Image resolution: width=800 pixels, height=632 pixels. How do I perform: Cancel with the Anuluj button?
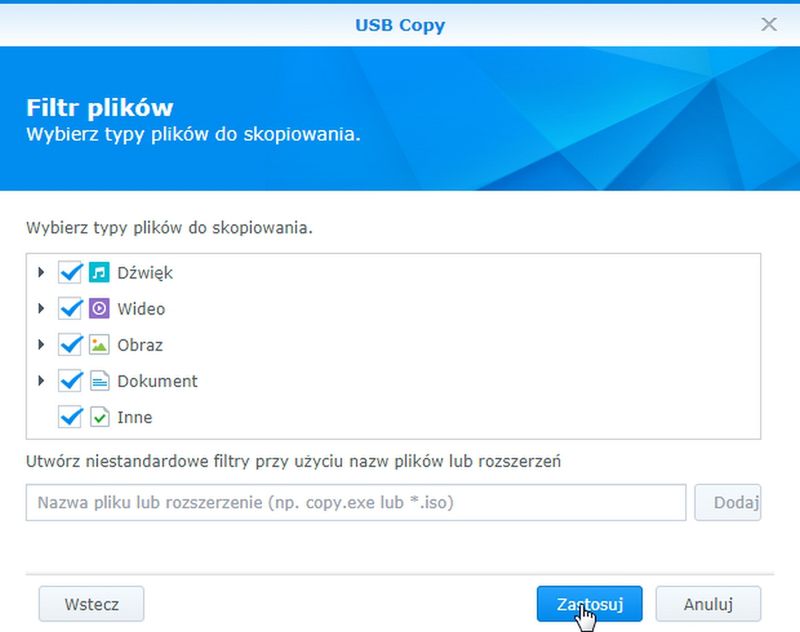click(708, 604)
